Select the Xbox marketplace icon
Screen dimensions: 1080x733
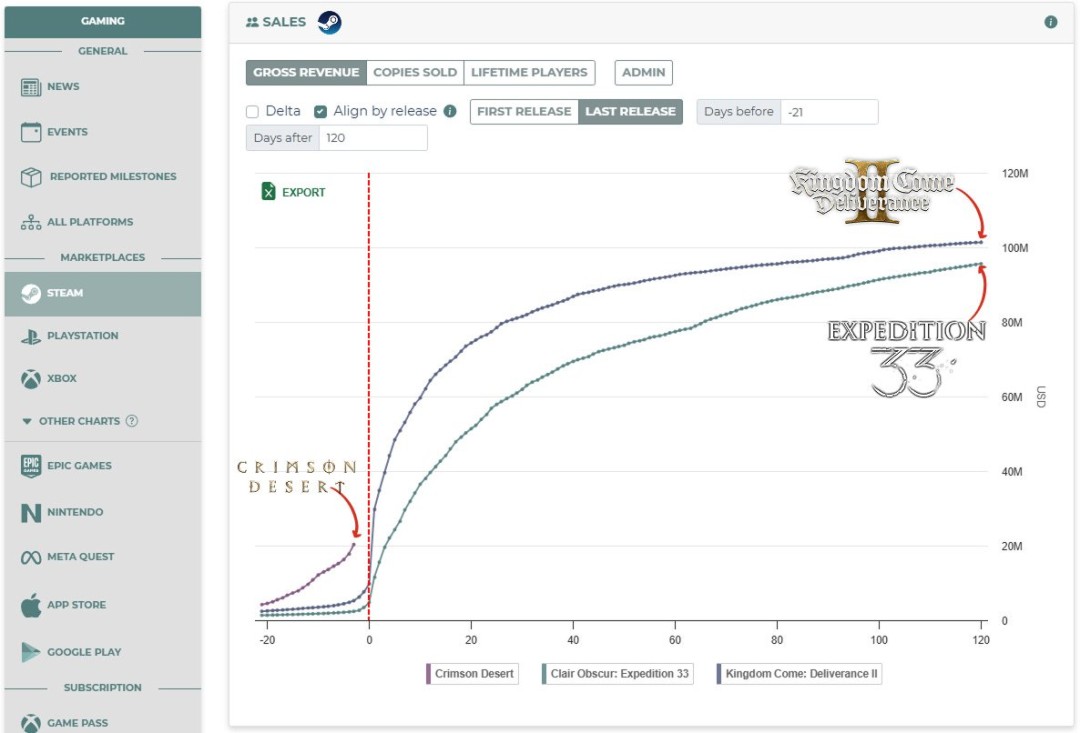coord(31,379)
